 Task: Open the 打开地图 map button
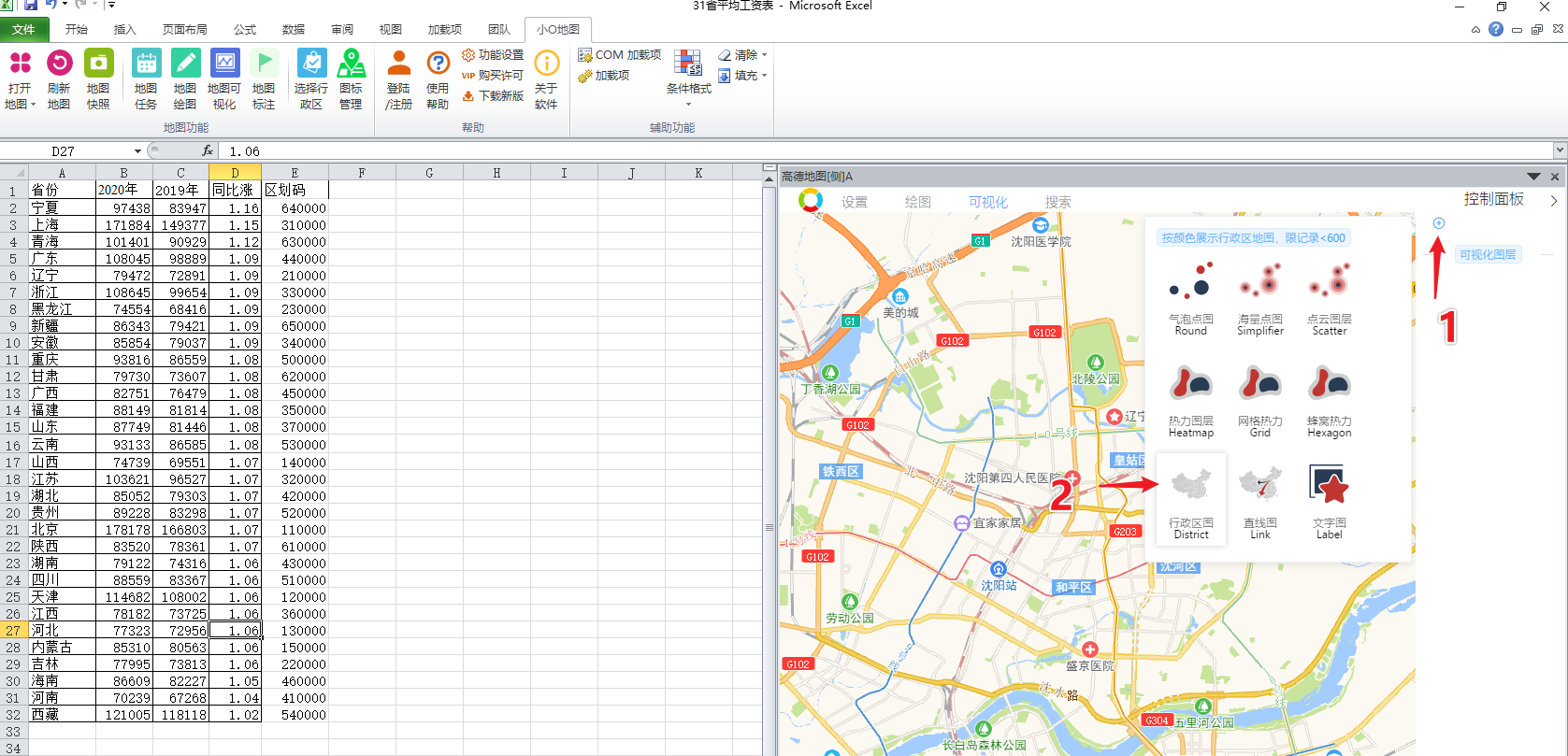(x=20, y=80)
